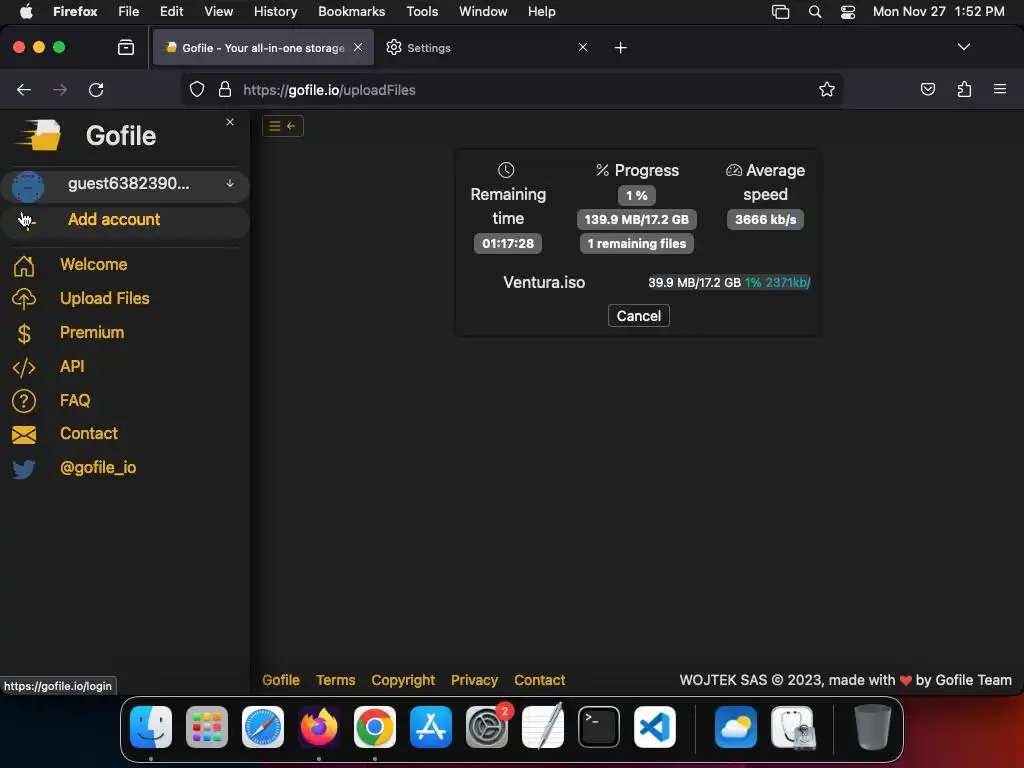Reload the current page
Image resolution: width=1024 pixels, height=768 pixels.
tap(96, 89)
